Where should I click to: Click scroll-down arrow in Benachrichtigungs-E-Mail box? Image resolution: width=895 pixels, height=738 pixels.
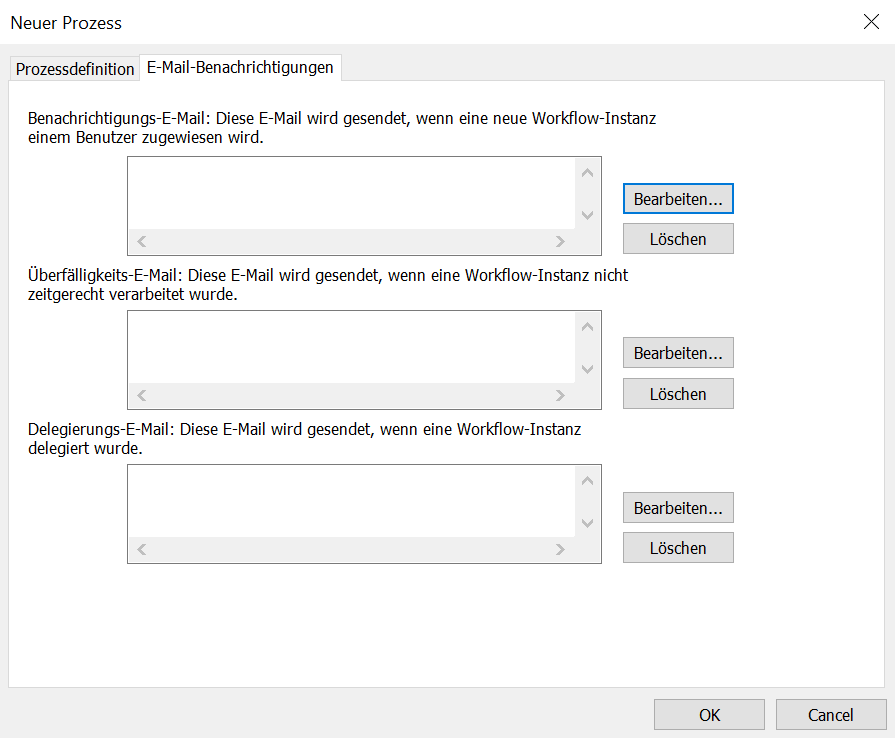pyautogui.click(x=587, y=215)
